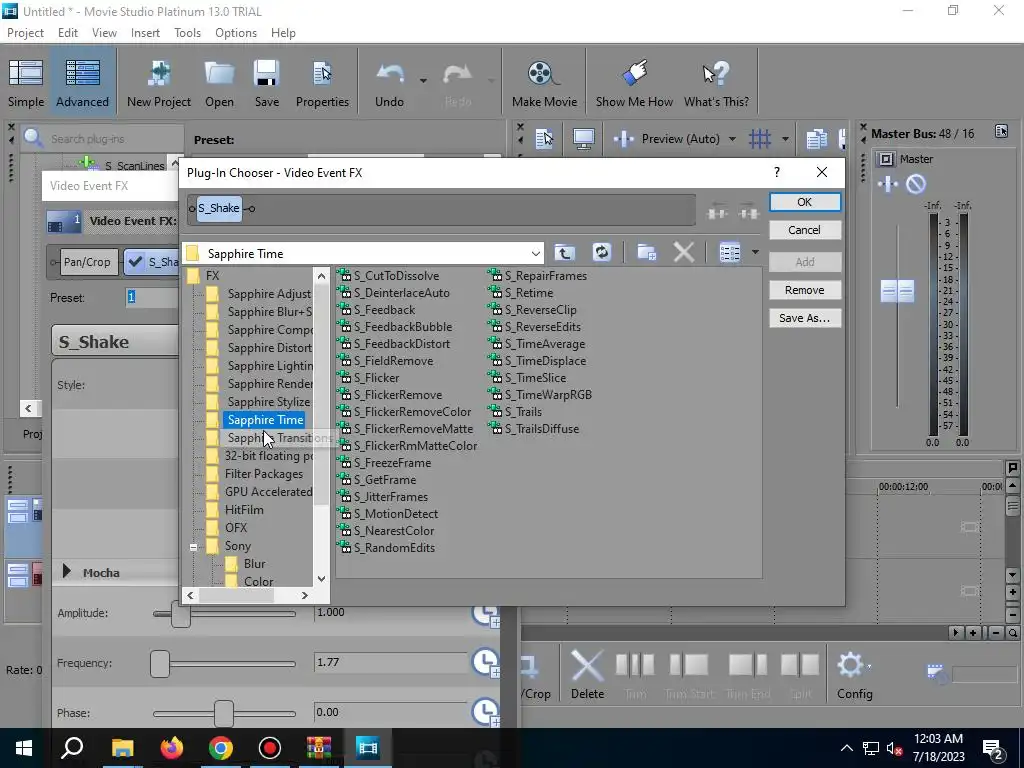This screenshot has height=768, width=1024.
Task: Open the Options menu
Action: pyautogui.click(x=236, y=33)
